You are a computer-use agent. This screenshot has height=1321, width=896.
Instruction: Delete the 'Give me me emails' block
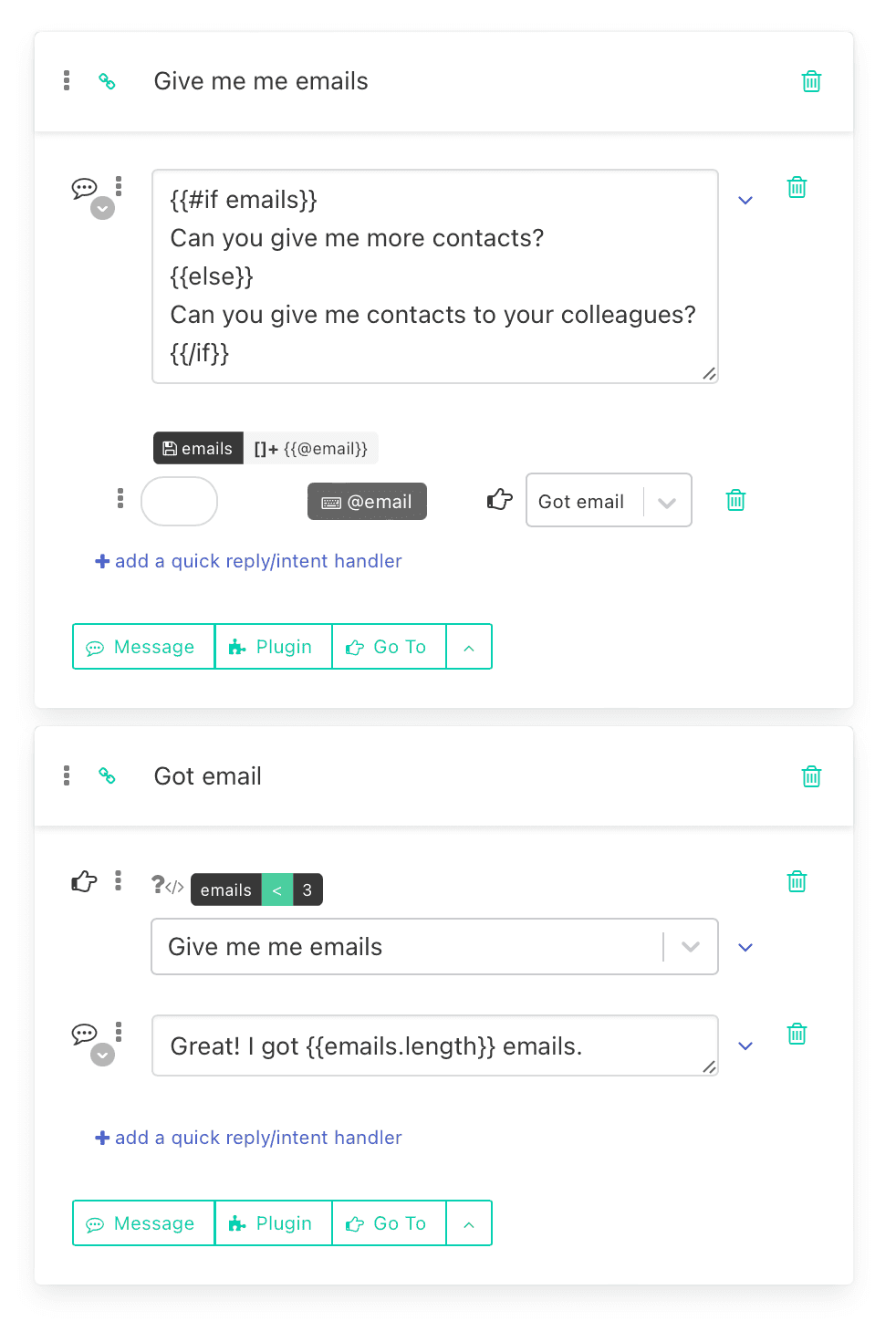click(x=811, y=81)
